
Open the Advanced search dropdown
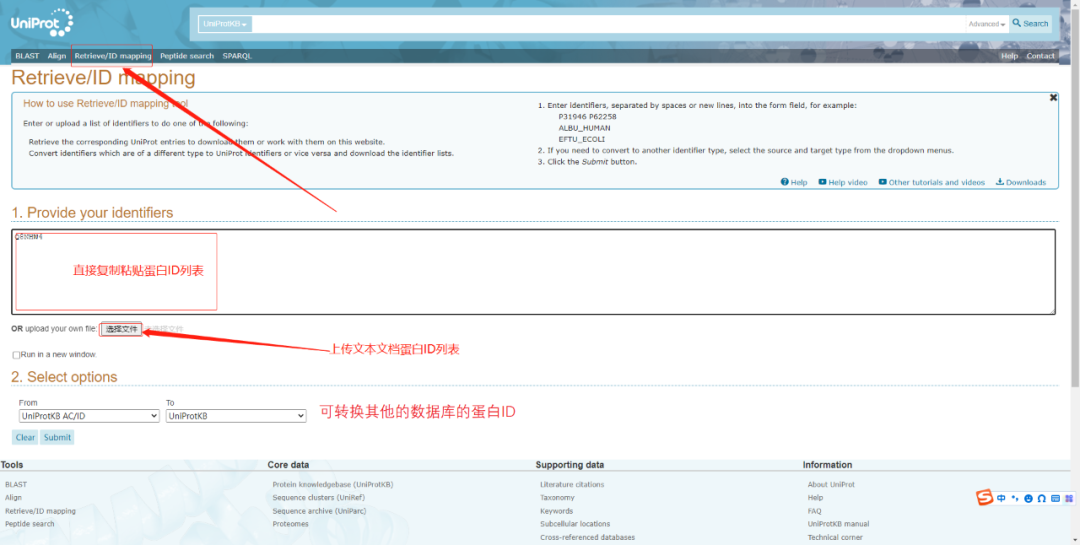pos(986,24)
